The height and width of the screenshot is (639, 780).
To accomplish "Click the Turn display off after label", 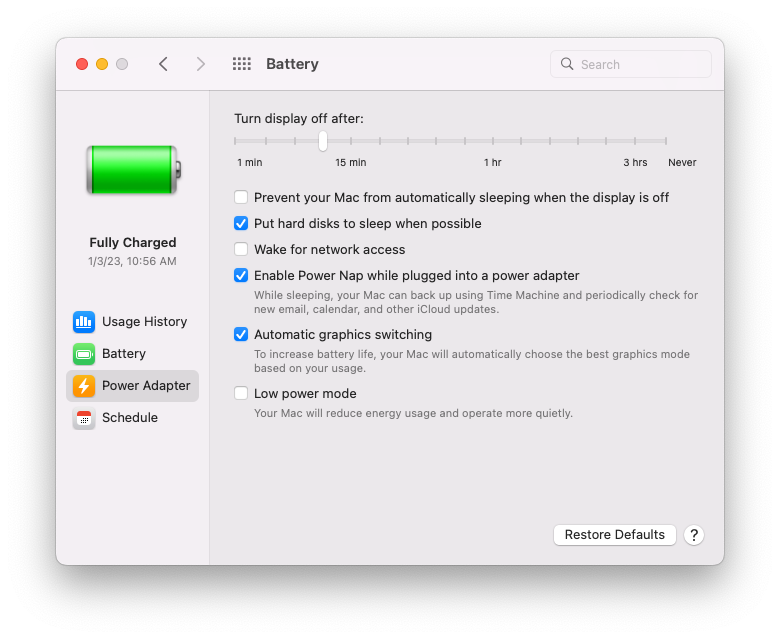I will coord(299,119).
